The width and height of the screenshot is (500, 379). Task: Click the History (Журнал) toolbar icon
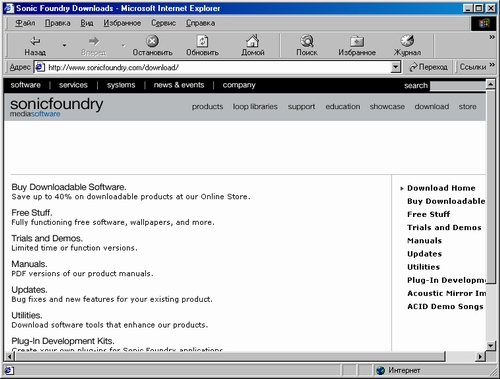pos(407,41)
